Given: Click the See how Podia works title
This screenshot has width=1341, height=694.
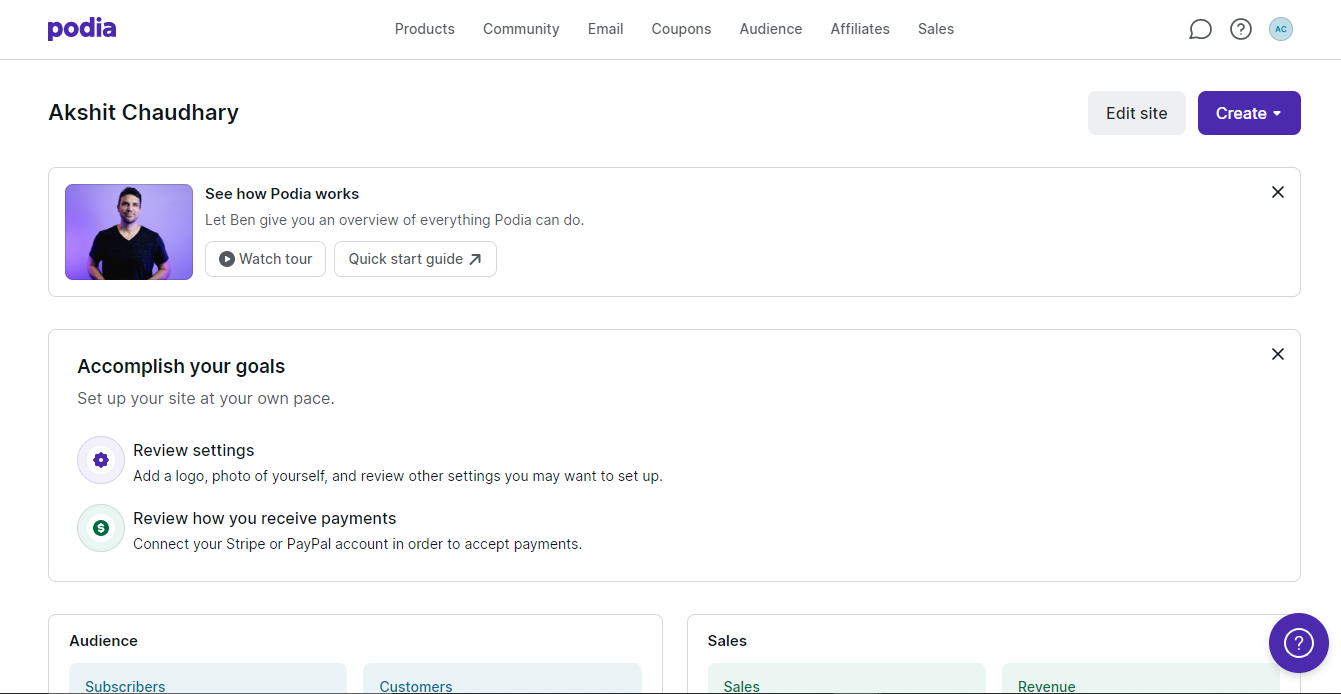Looking at the screenshot, I should click(x=282, y=194).
